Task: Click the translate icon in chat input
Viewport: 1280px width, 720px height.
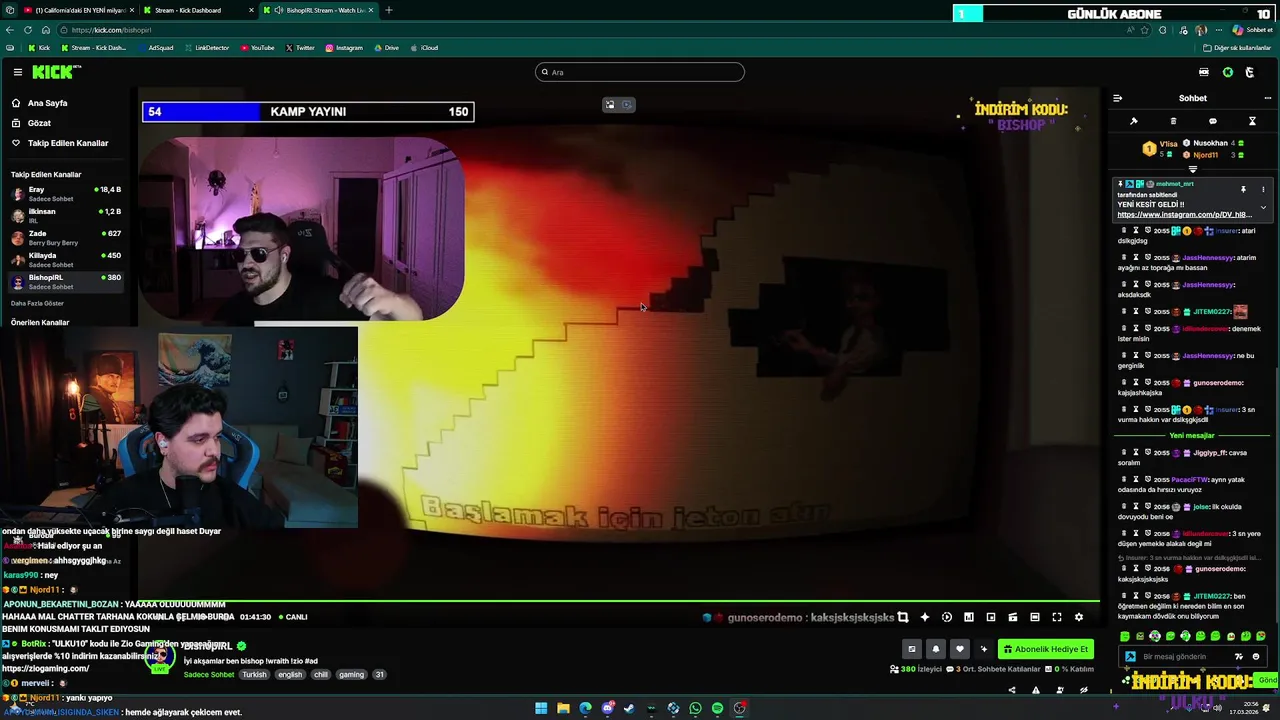Action: (1238, 657)
